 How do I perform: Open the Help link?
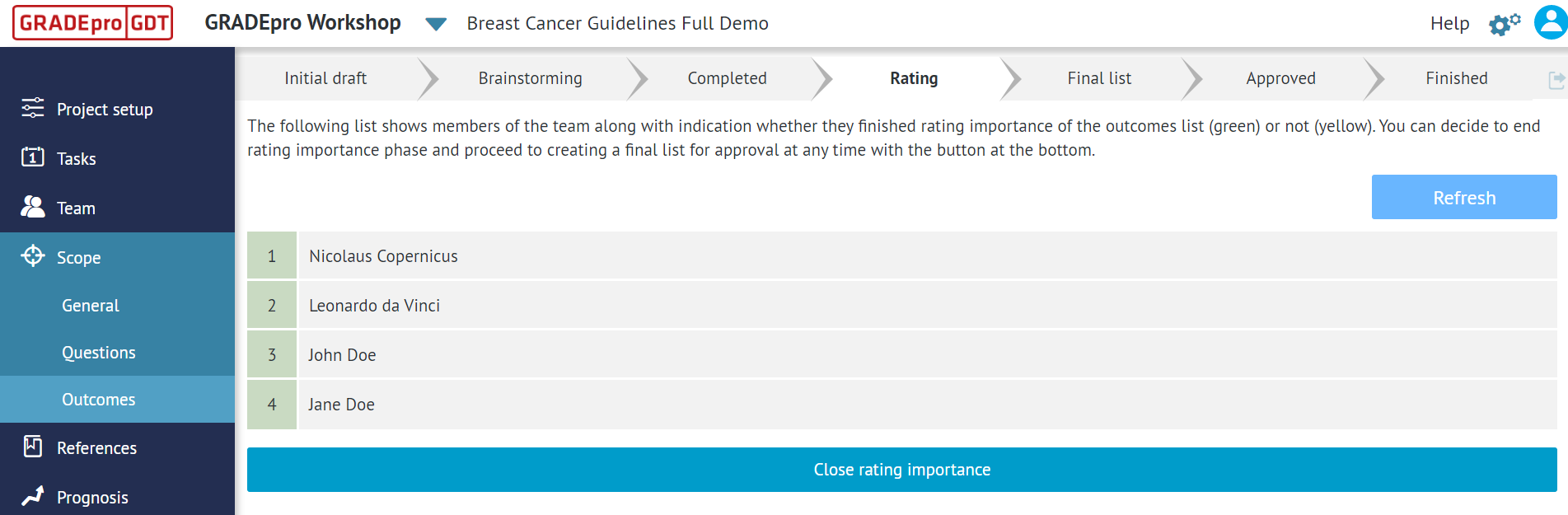click(1449, 23)
